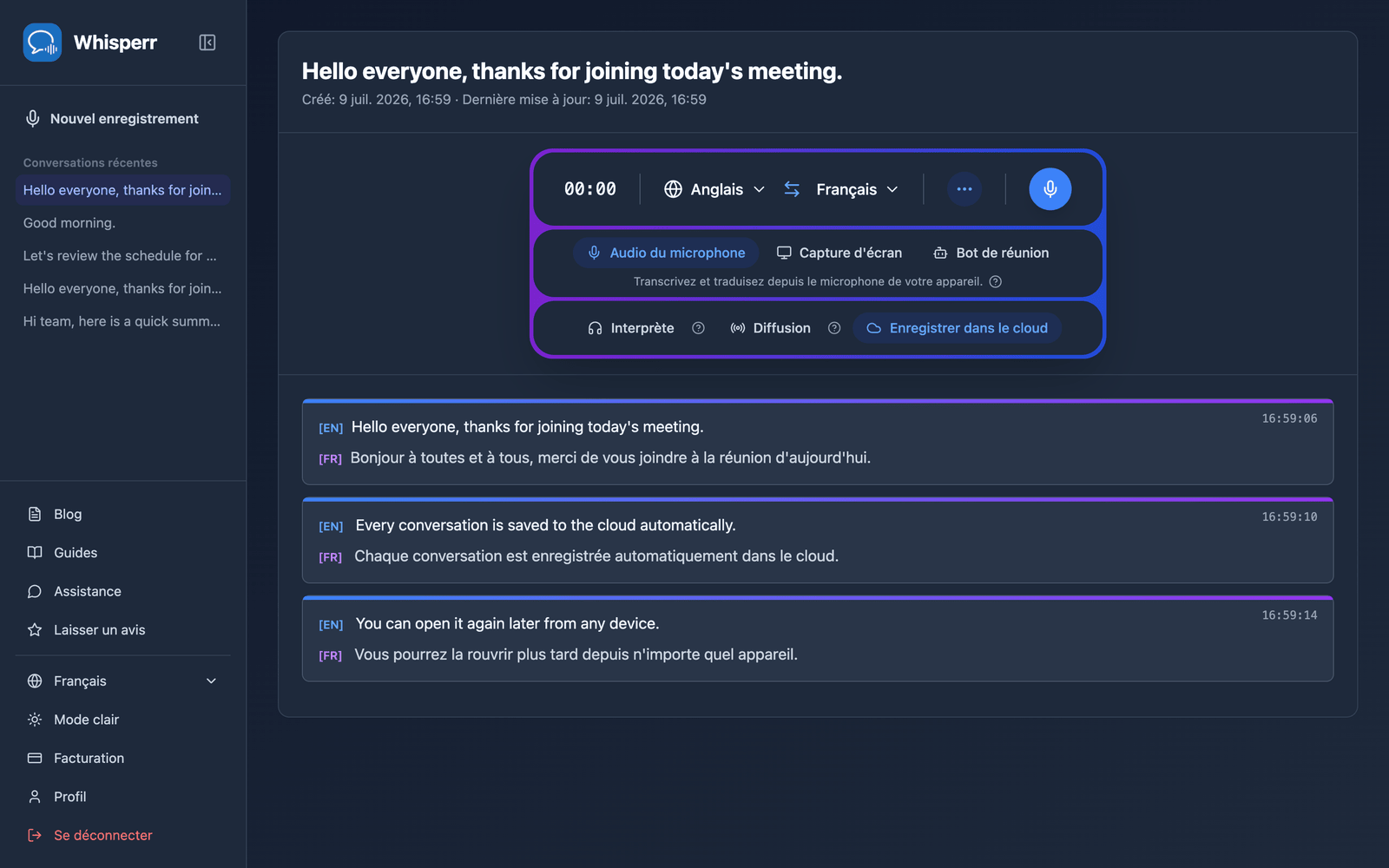The width and height of the screenshot is (1389, 868).
Task: Click Se déconnecter
Action: click(123, 835)
